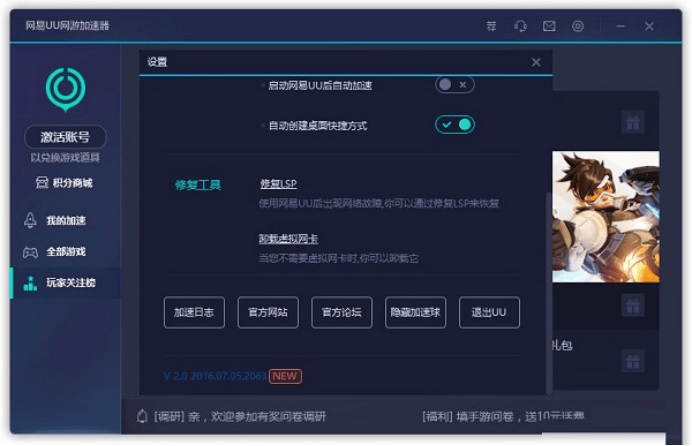Image resolution: width=692 pixels, height=446 pixels.
Task: Click the 隐藏加速球 button
Action: click(415, 312)
